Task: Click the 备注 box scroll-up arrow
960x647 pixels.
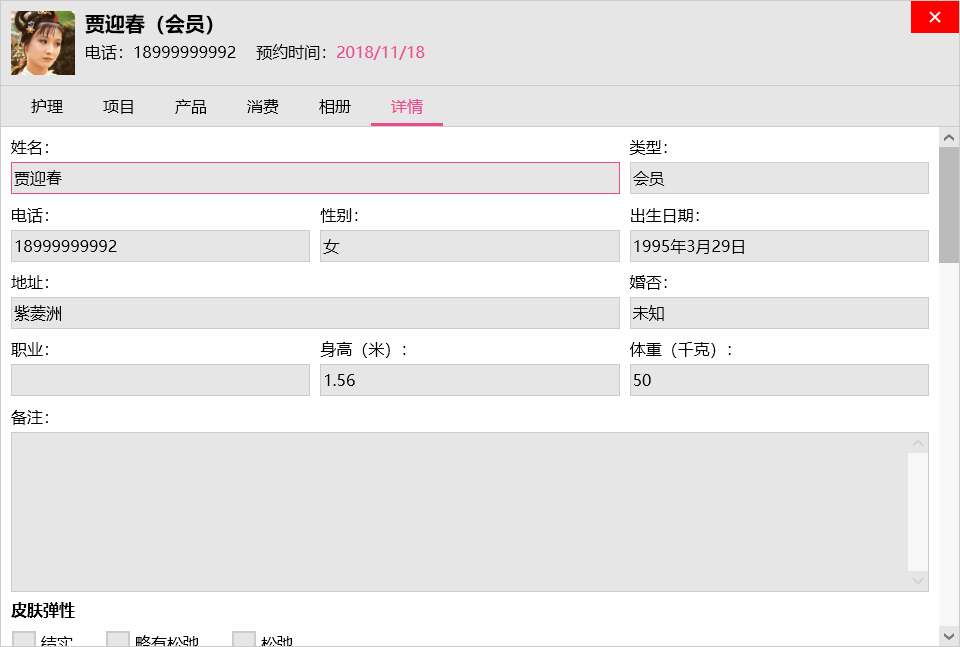Action: pos(918,443)
